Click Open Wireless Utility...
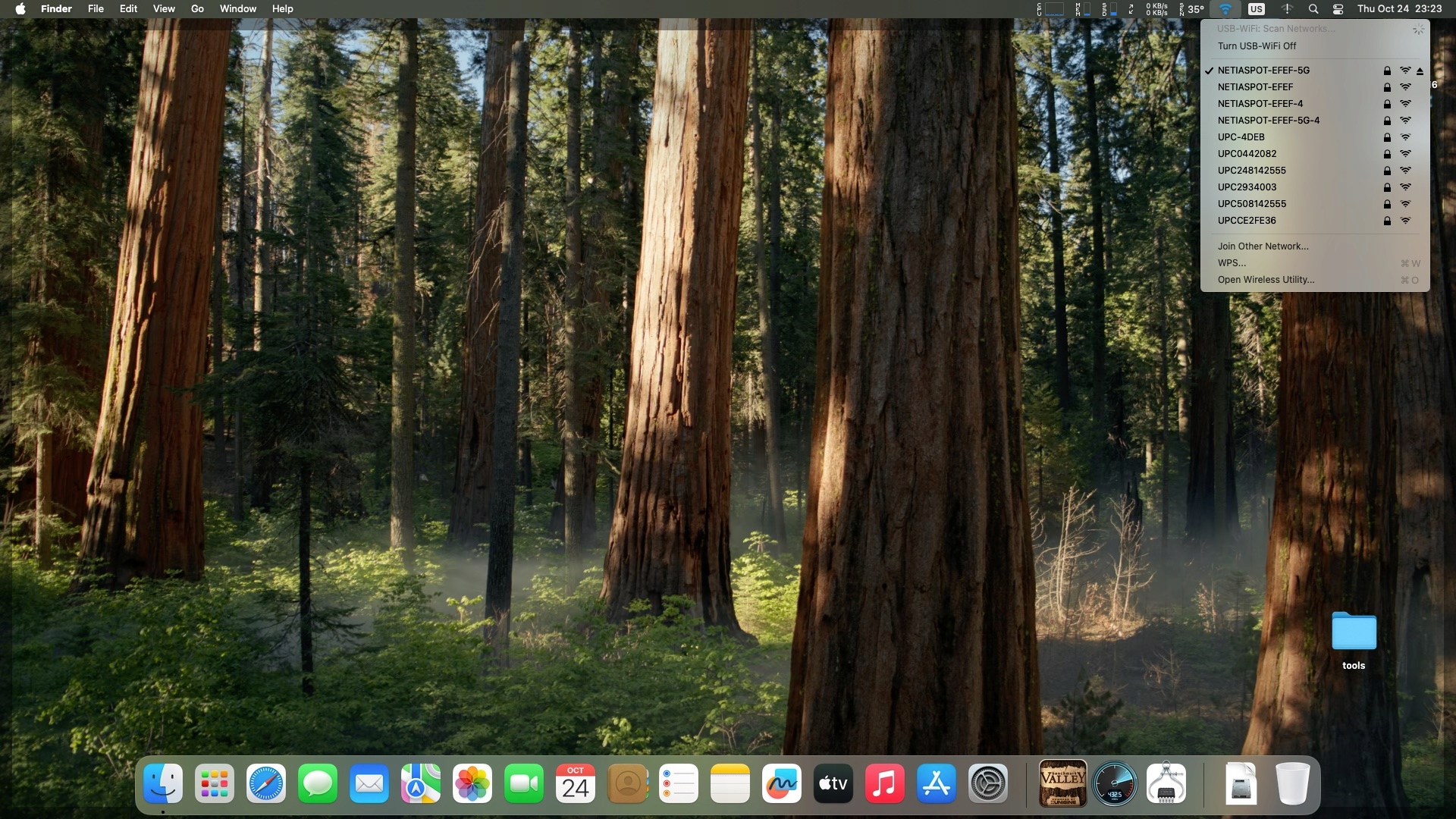Viewport: 1456px width, 819px height. 1266,280
